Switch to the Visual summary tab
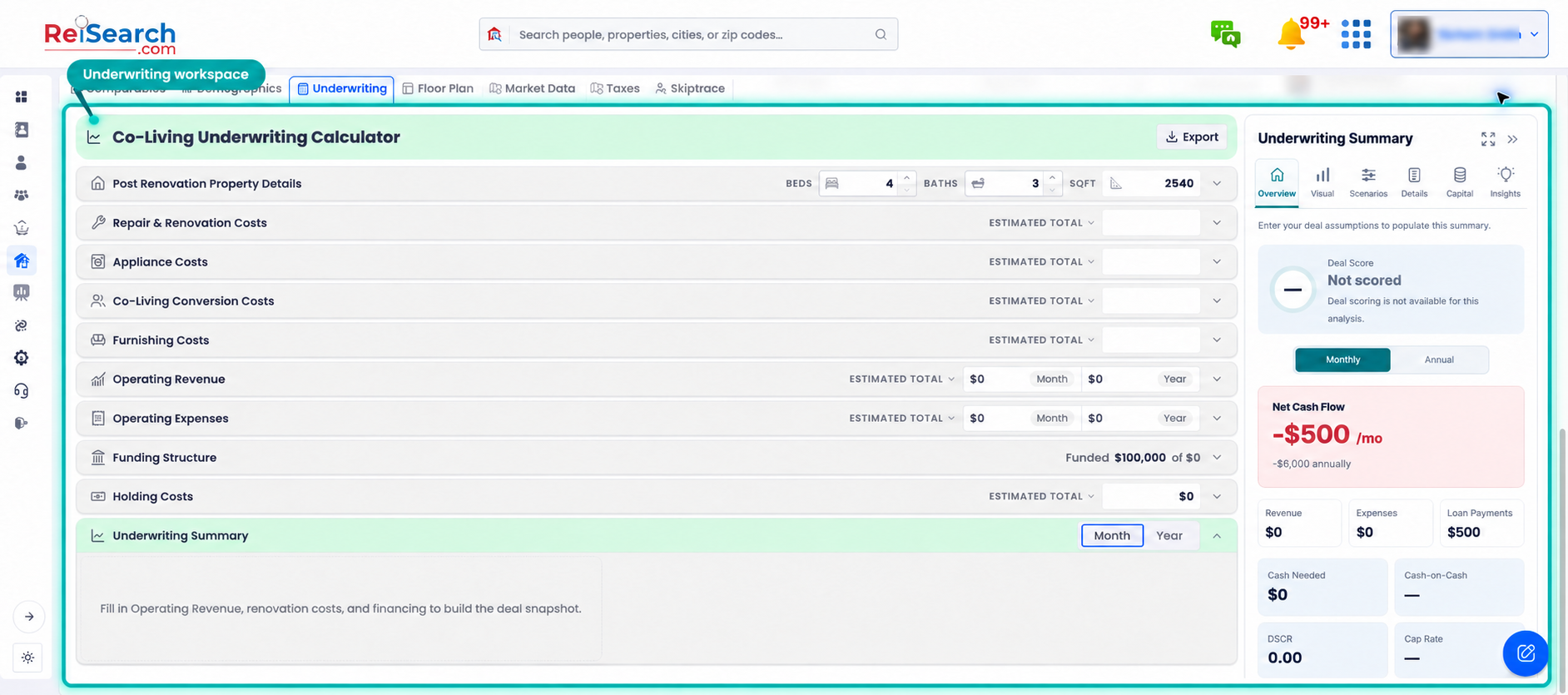The width and height of the screenshot is (1568, 695). [1322, 182]
